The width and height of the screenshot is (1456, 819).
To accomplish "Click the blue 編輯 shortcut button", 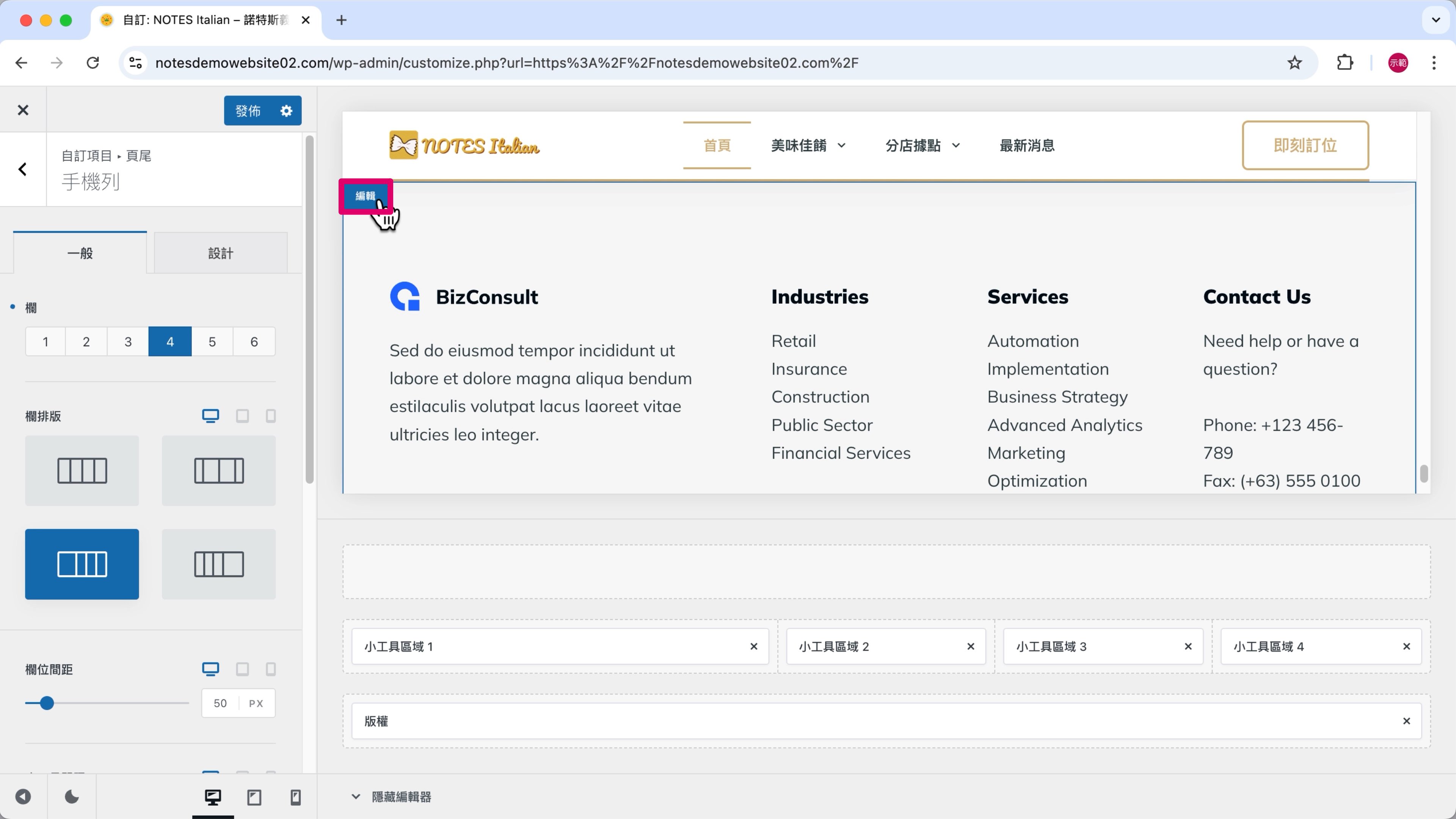I will click(x=365, y=196).
